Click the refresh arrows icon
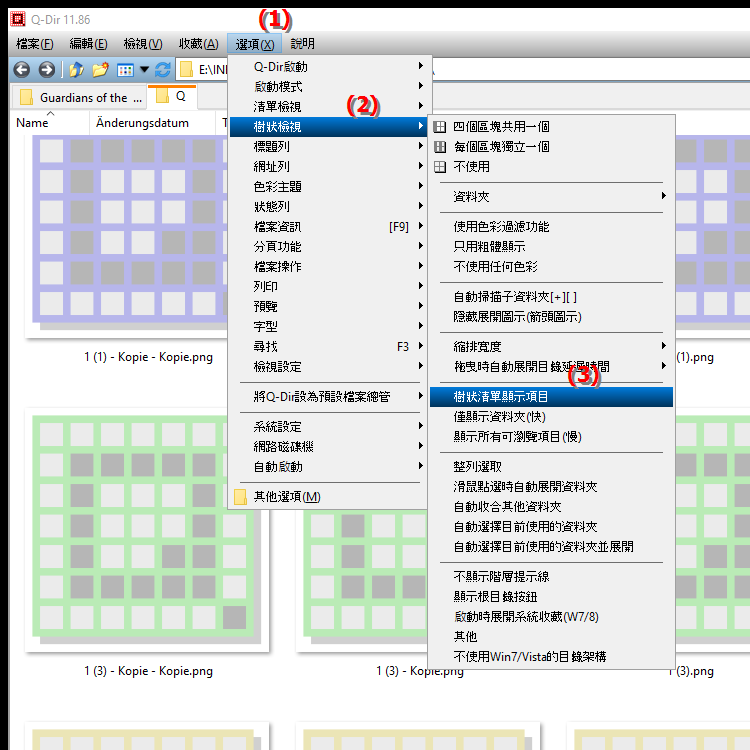750x750 pixels. [163, 70]
